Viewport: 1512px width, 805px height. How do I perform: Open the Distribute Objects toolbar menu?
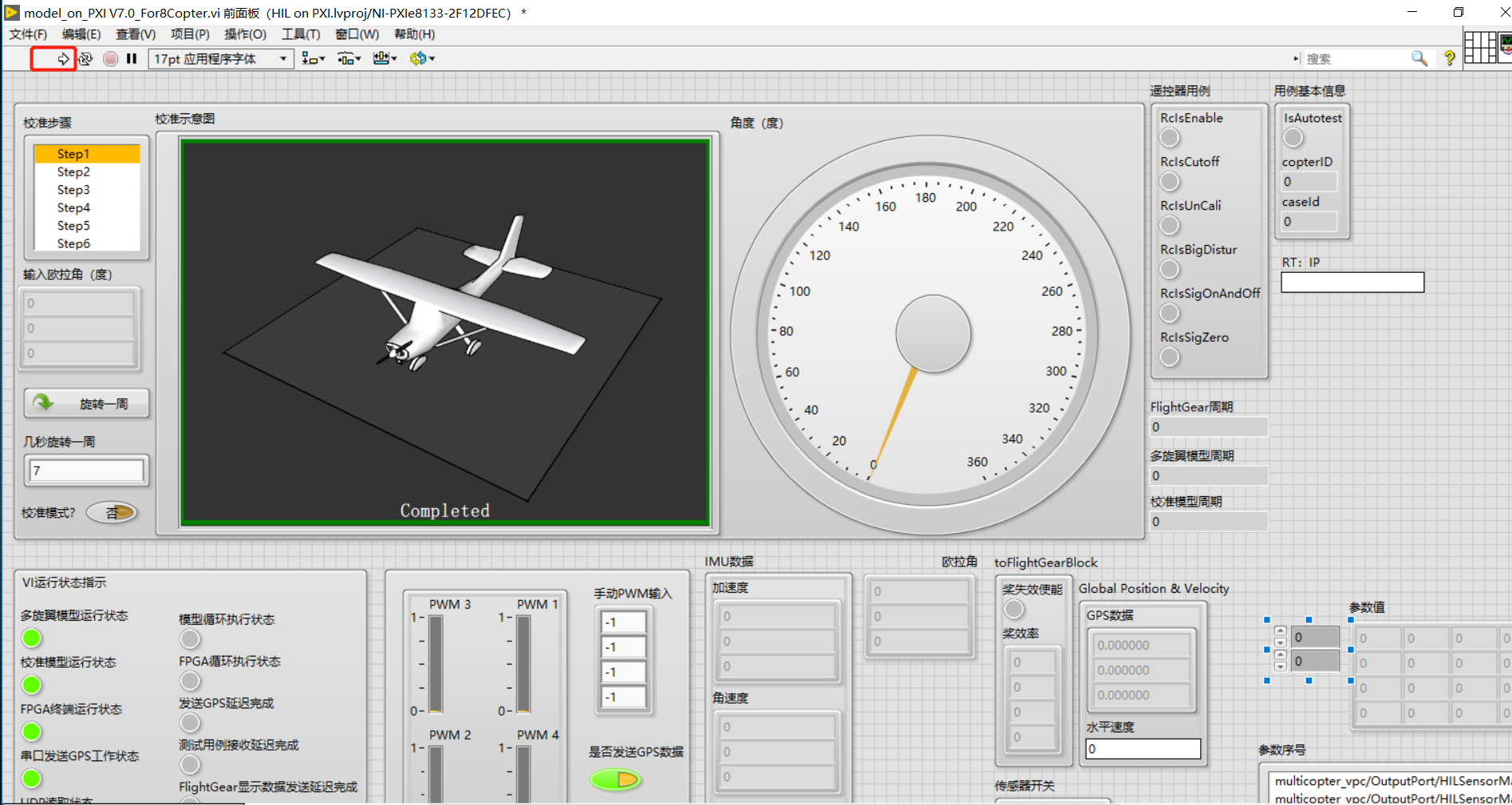[349, 58]
